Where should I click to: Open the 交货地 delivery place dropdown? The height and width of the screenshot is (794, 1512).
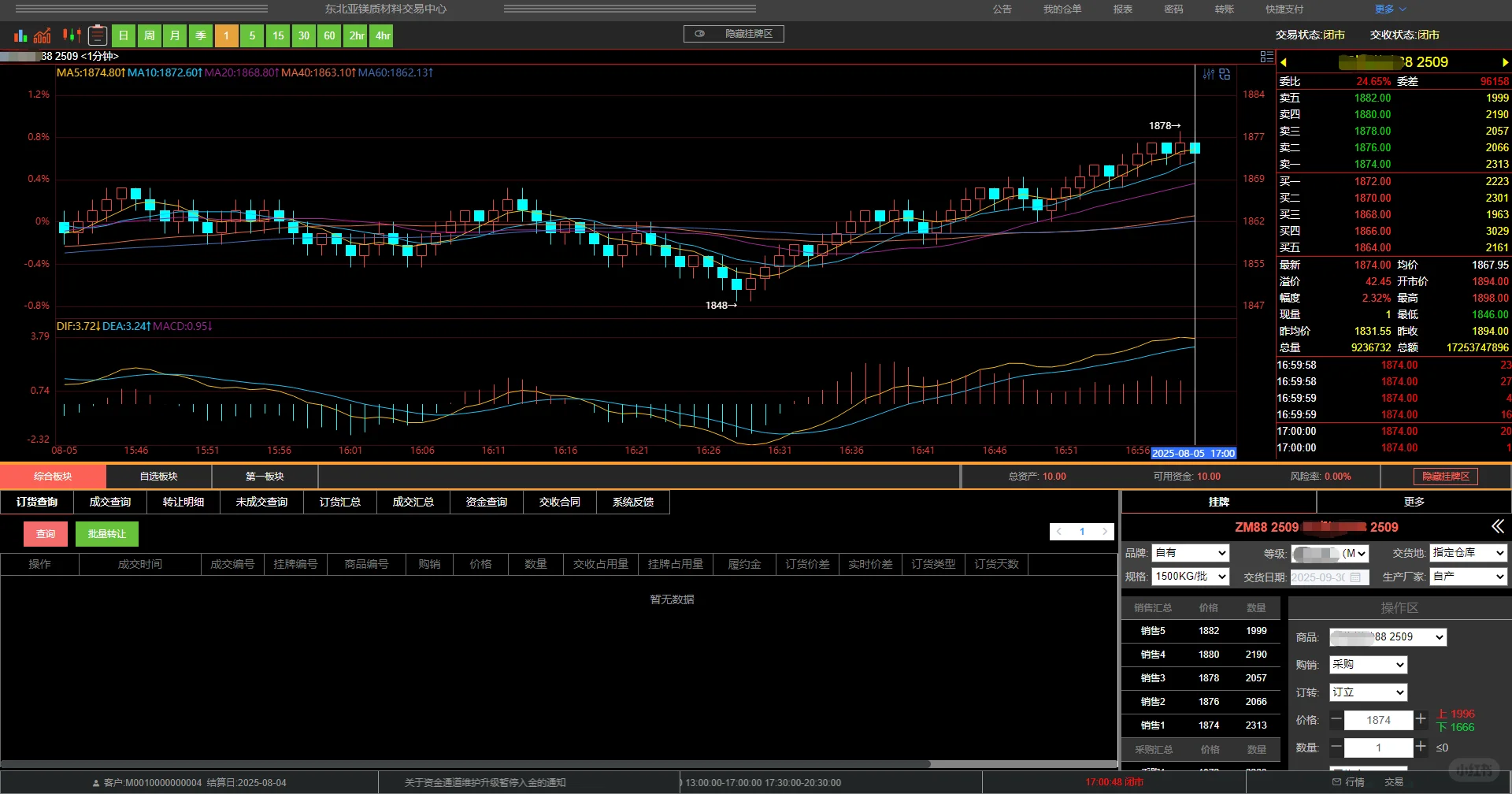pyautogui.click(x=1469, y=553)
